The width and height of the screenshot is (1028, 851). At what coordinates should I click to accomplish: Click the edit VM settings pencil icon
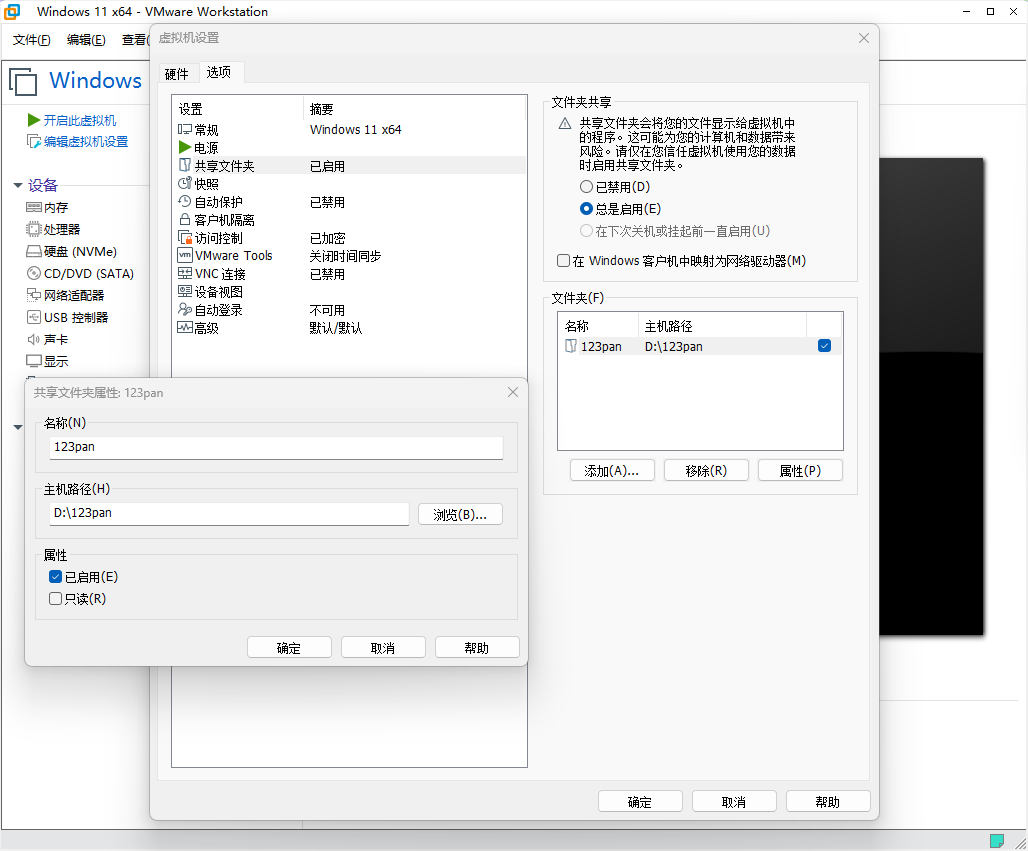coord(33,142)
